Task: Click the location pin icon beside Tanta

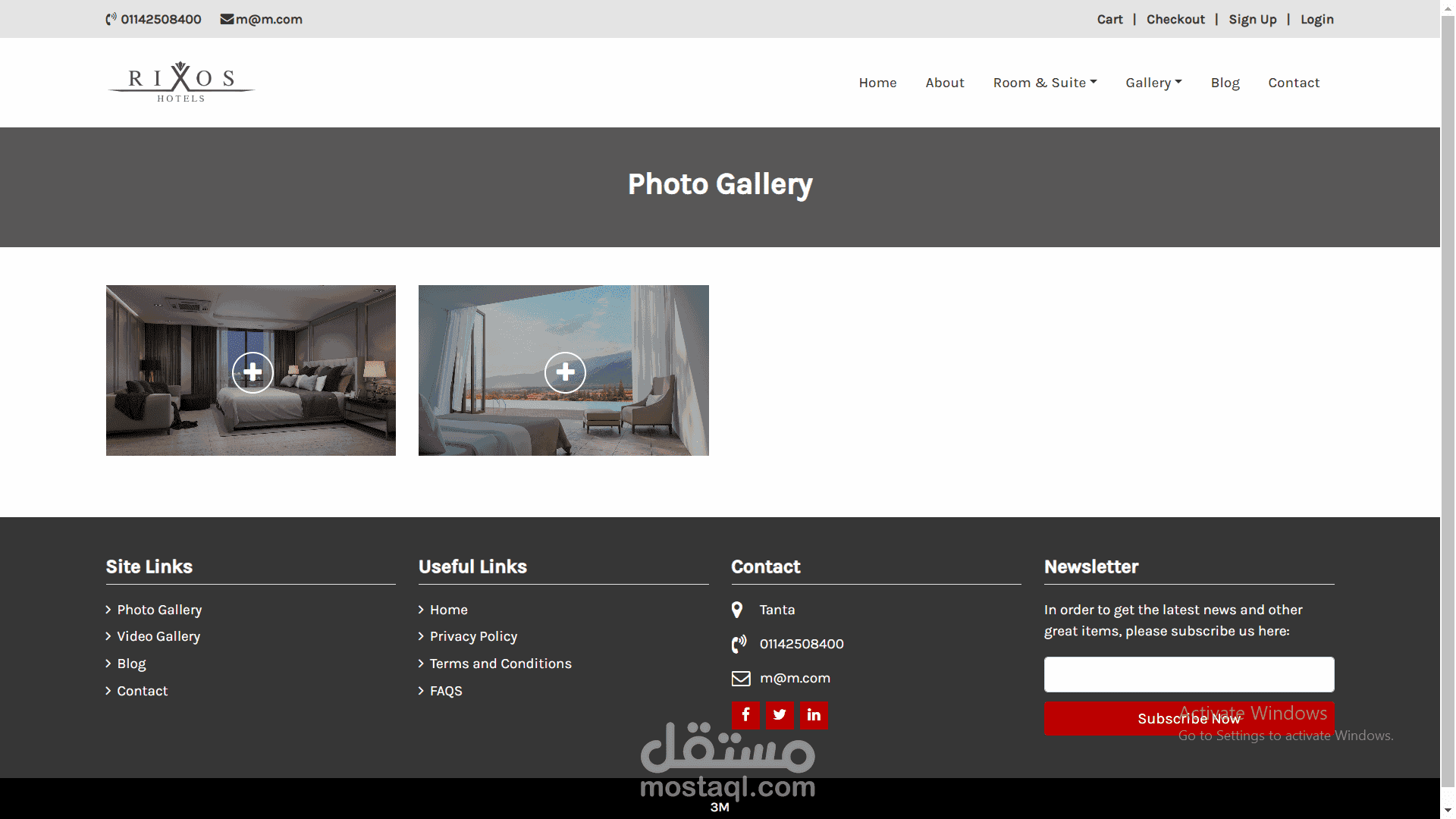Action: click(x=737, y=610)
